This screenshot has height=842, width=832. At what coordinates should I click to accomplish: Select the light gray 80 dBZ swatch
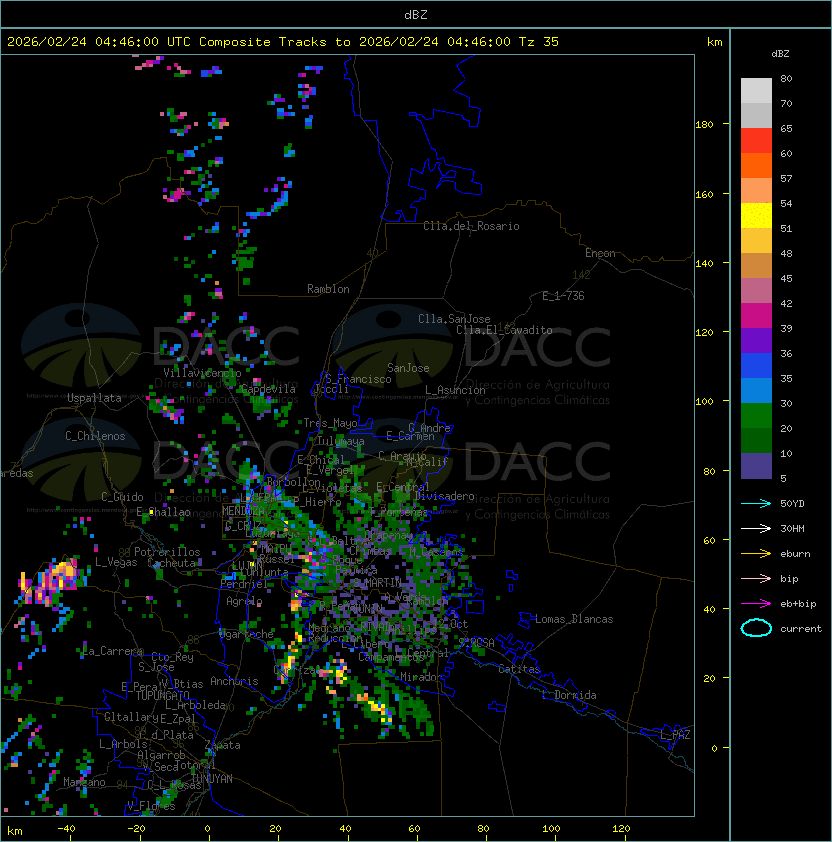click(x=756, y=90)
